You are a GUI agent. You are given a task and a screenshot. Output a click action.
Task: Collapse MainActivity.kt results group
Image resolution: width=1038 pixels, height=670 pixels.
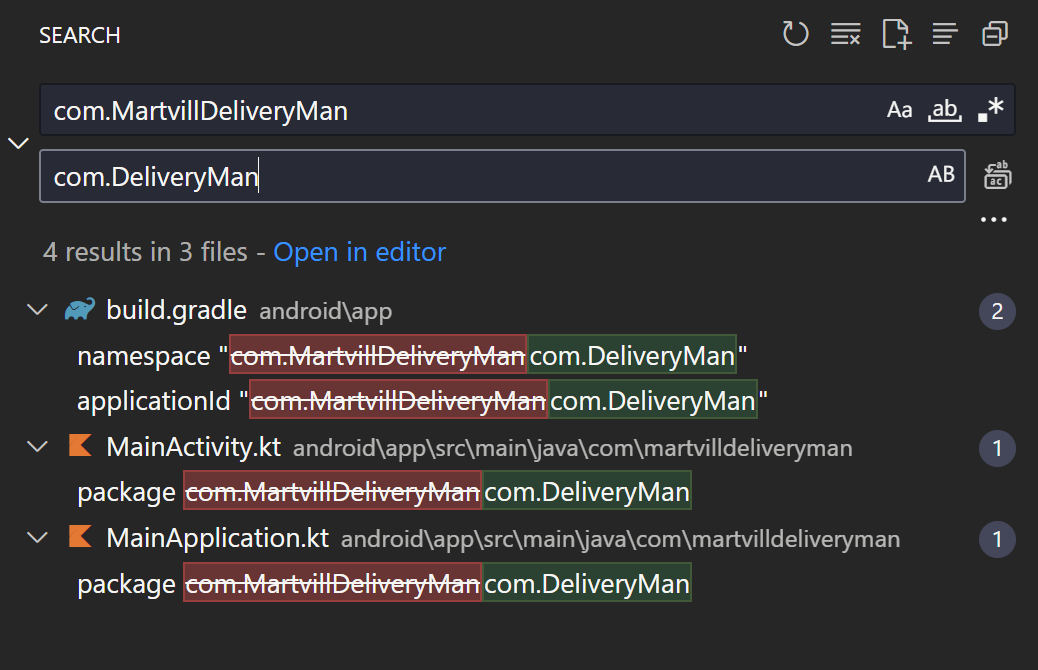click(x=37, y=447)
